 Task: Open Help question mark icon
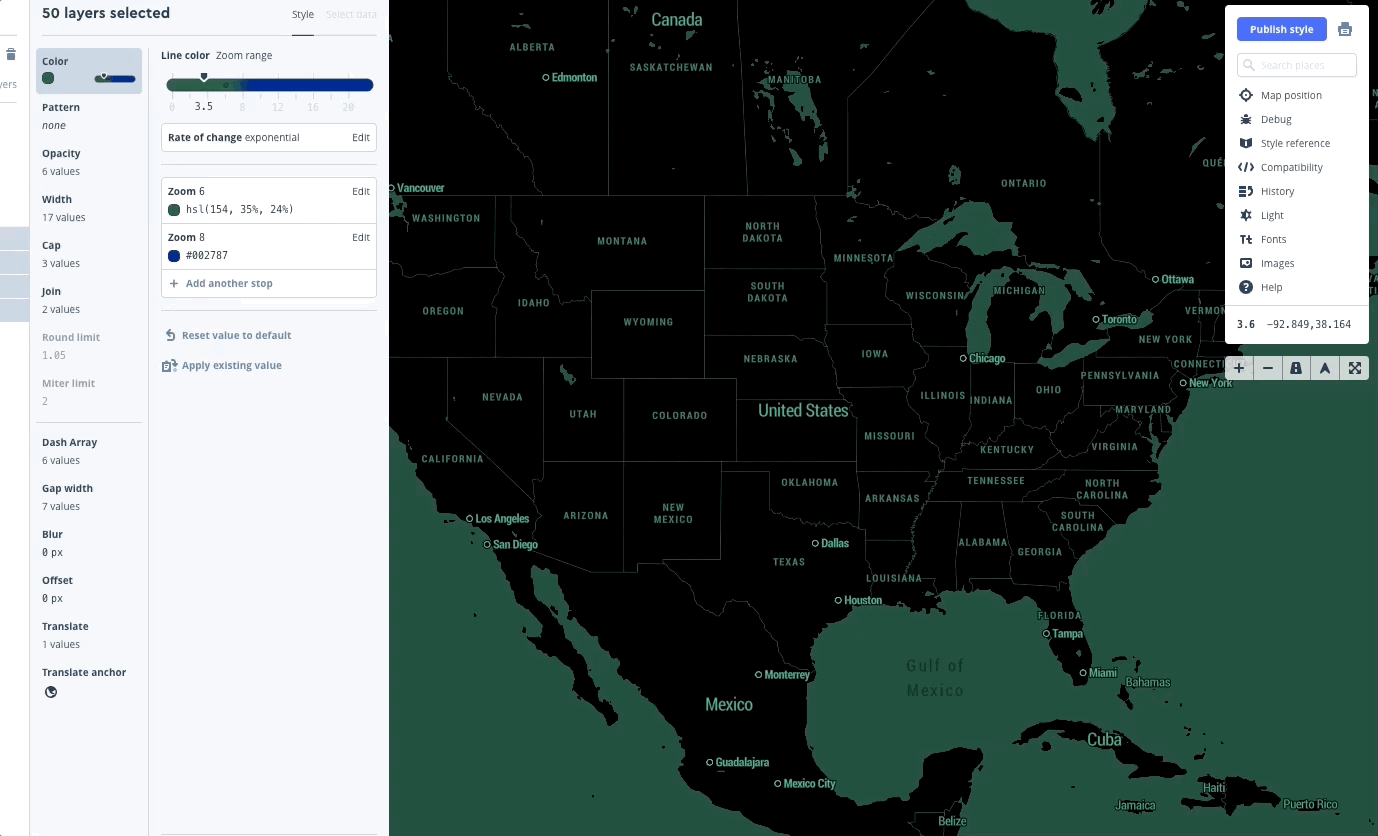pyautogui.click(x=1246, y=287)
